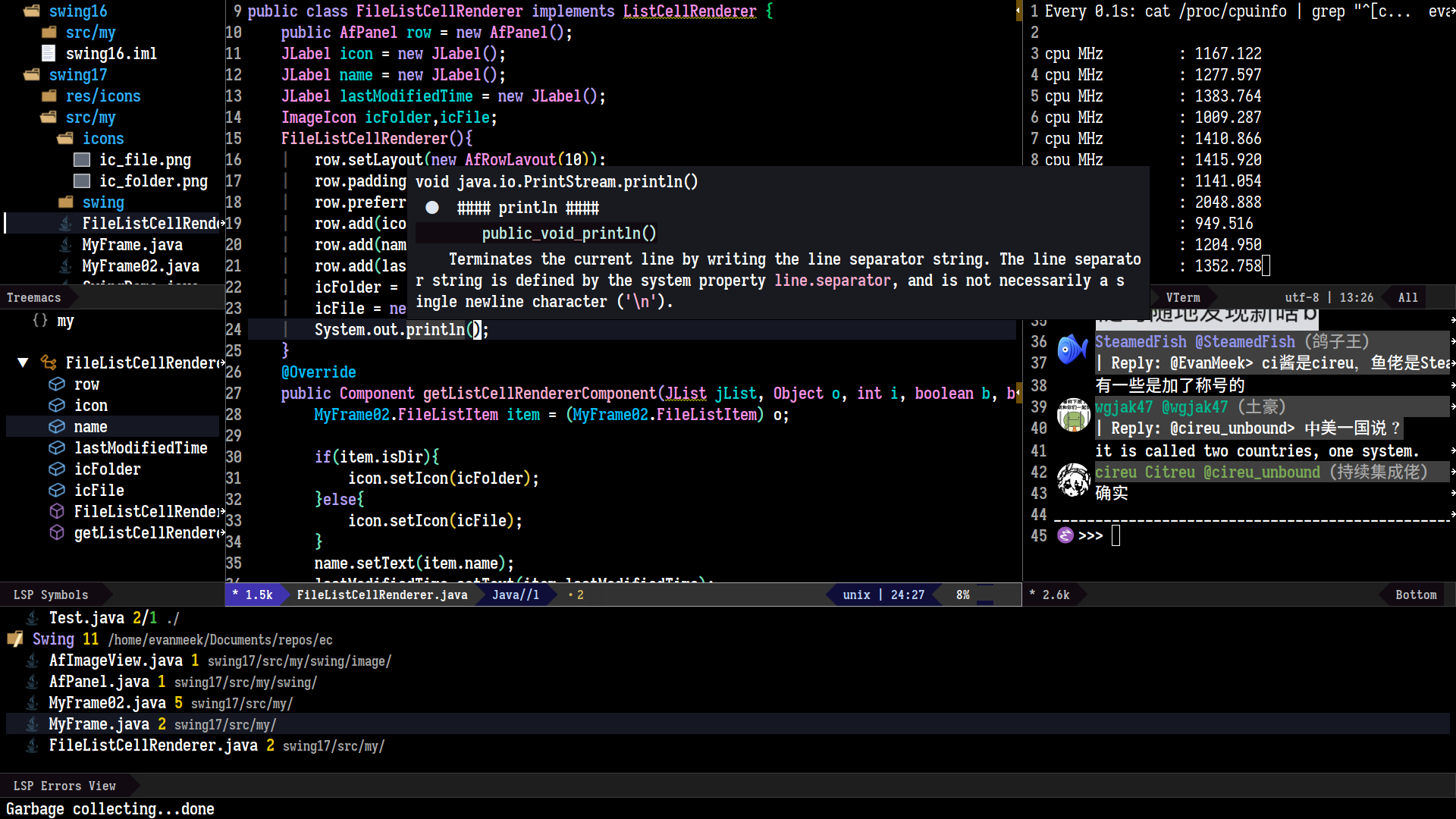This screenshot has height=819, width=1456.
Task: Click the 8% scroll position indicator
Action: (963, 595)
